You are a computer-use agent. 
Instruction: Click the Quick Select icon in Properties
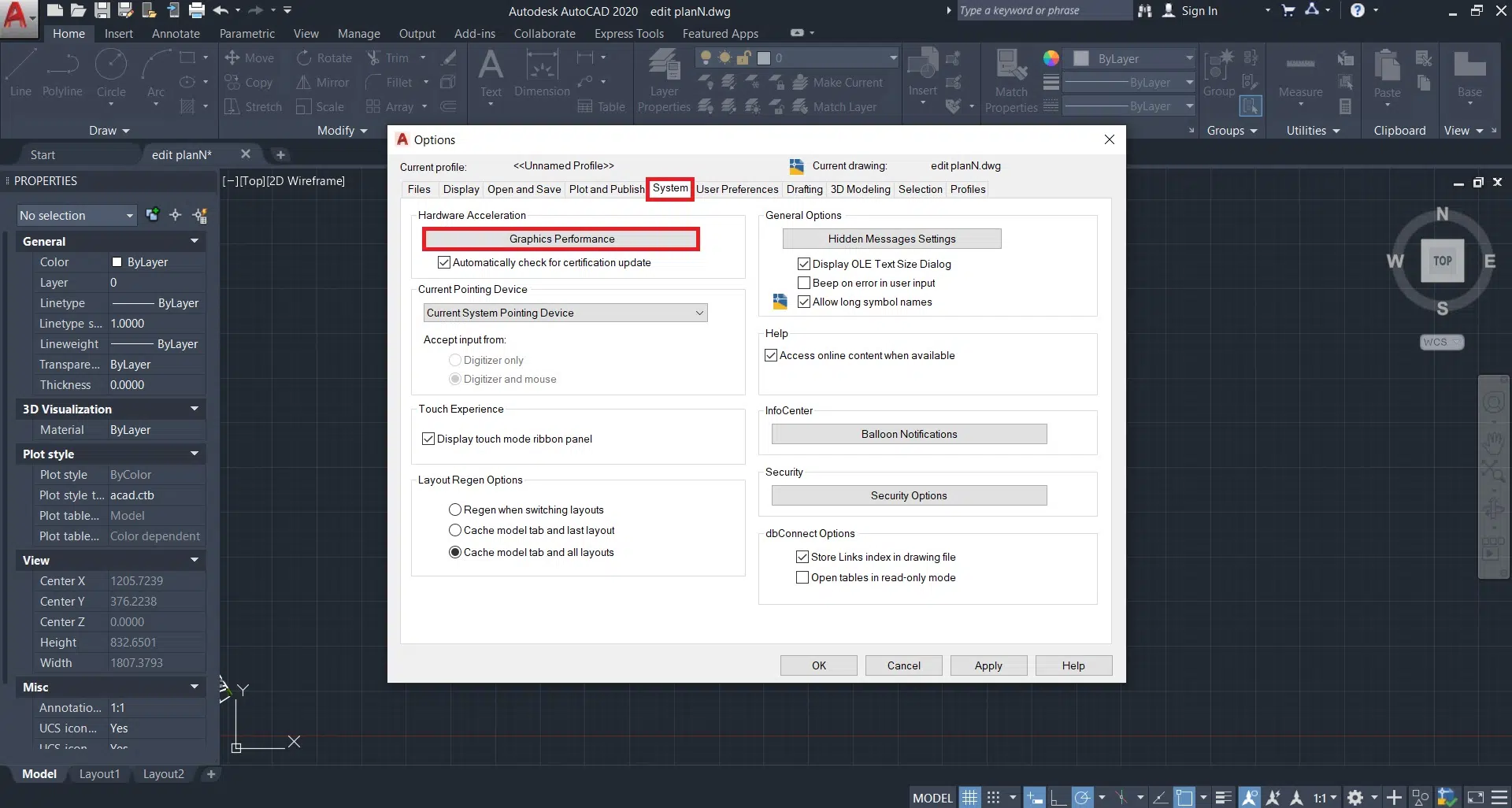click(200, 215)
